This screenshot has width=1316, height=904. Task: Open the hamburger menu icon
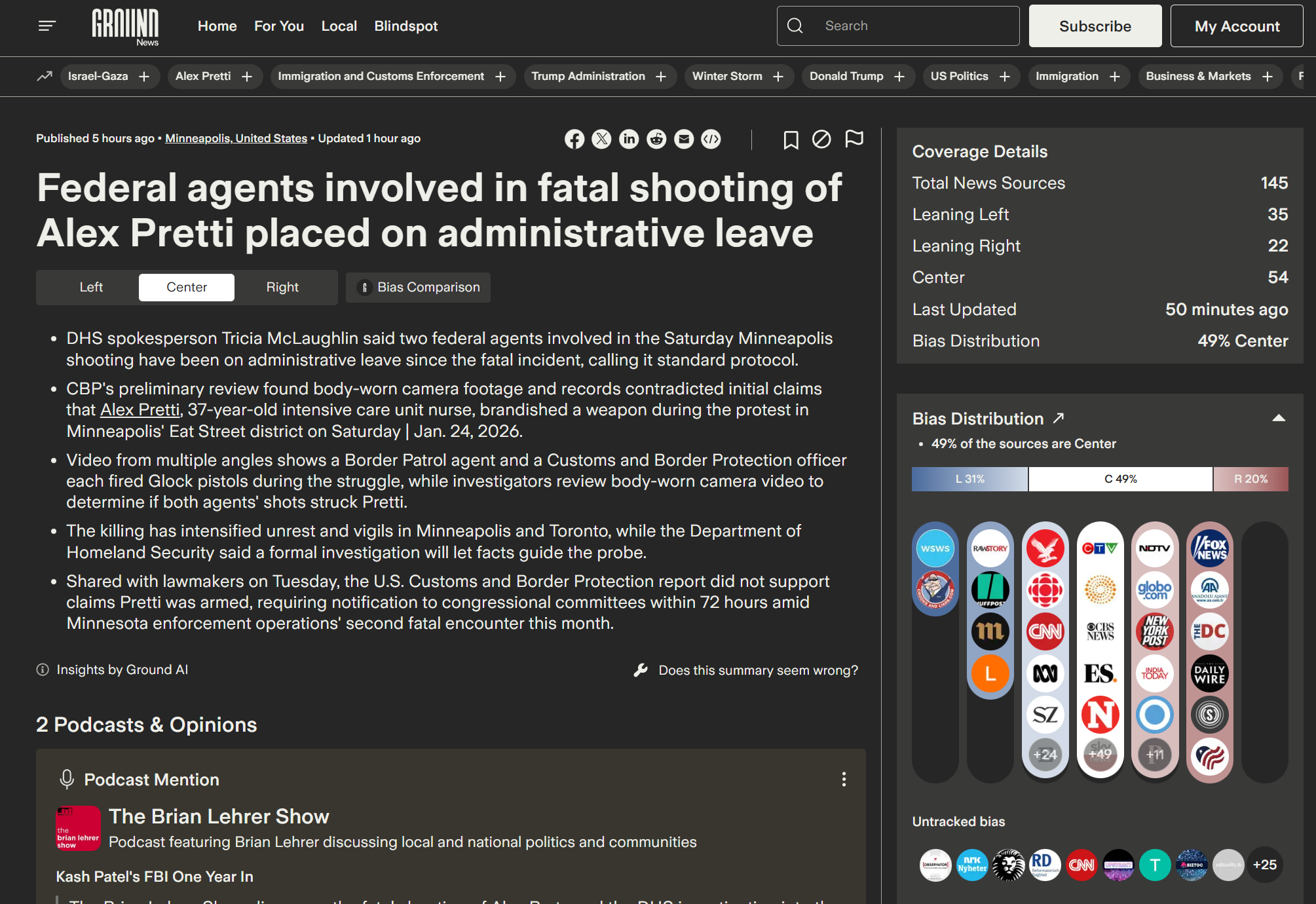(47, 26)
